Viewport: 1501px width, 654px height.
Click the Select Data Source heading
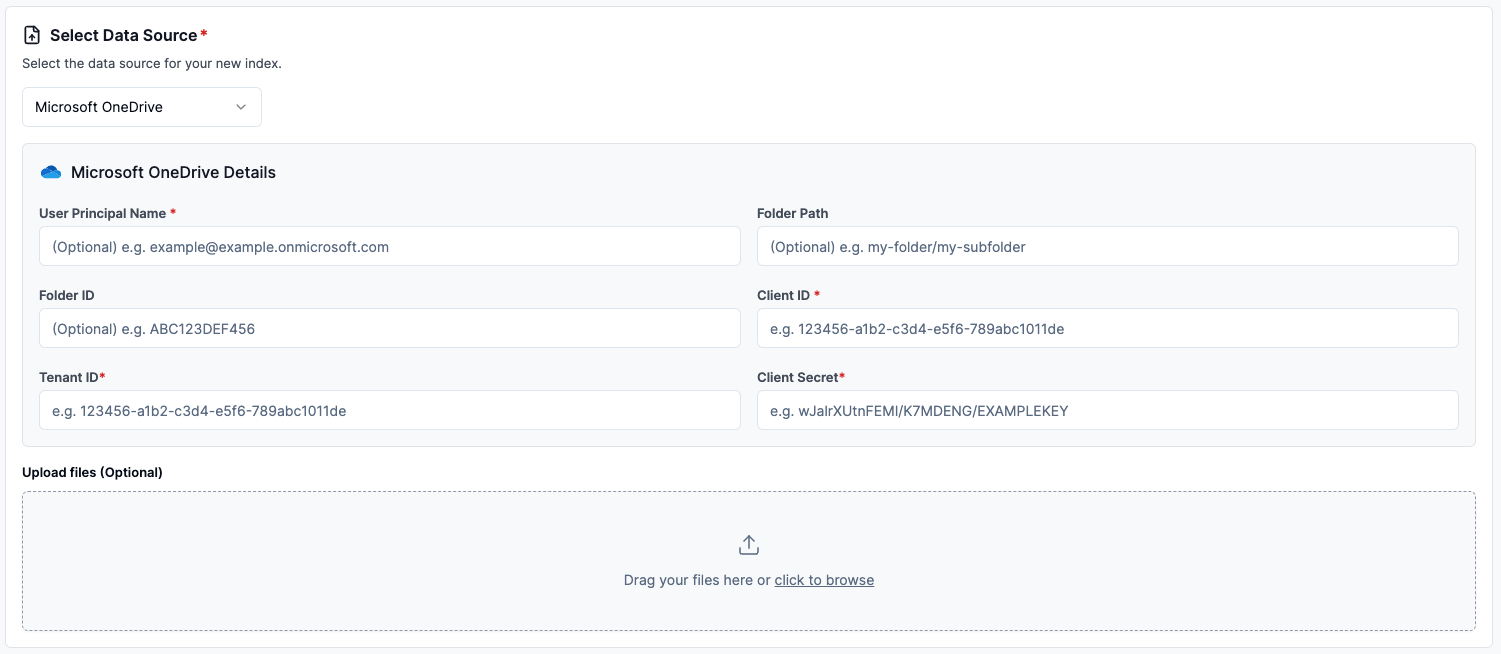[124, 35]
